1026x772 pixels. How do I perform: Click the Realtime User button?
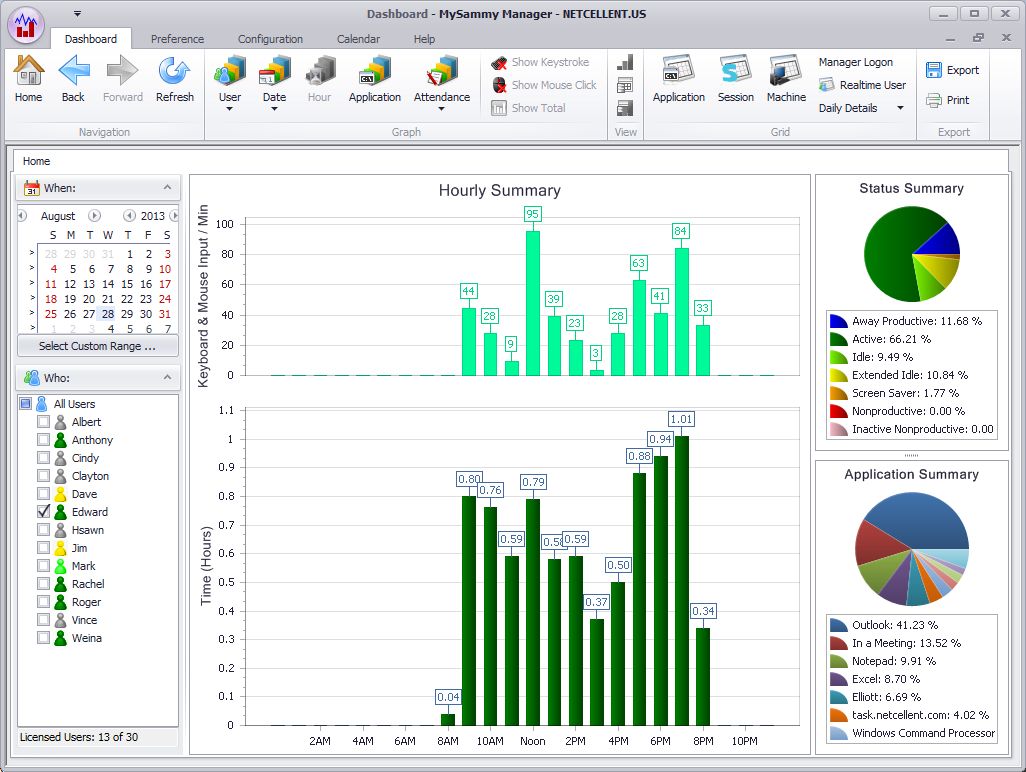point(862,85)
